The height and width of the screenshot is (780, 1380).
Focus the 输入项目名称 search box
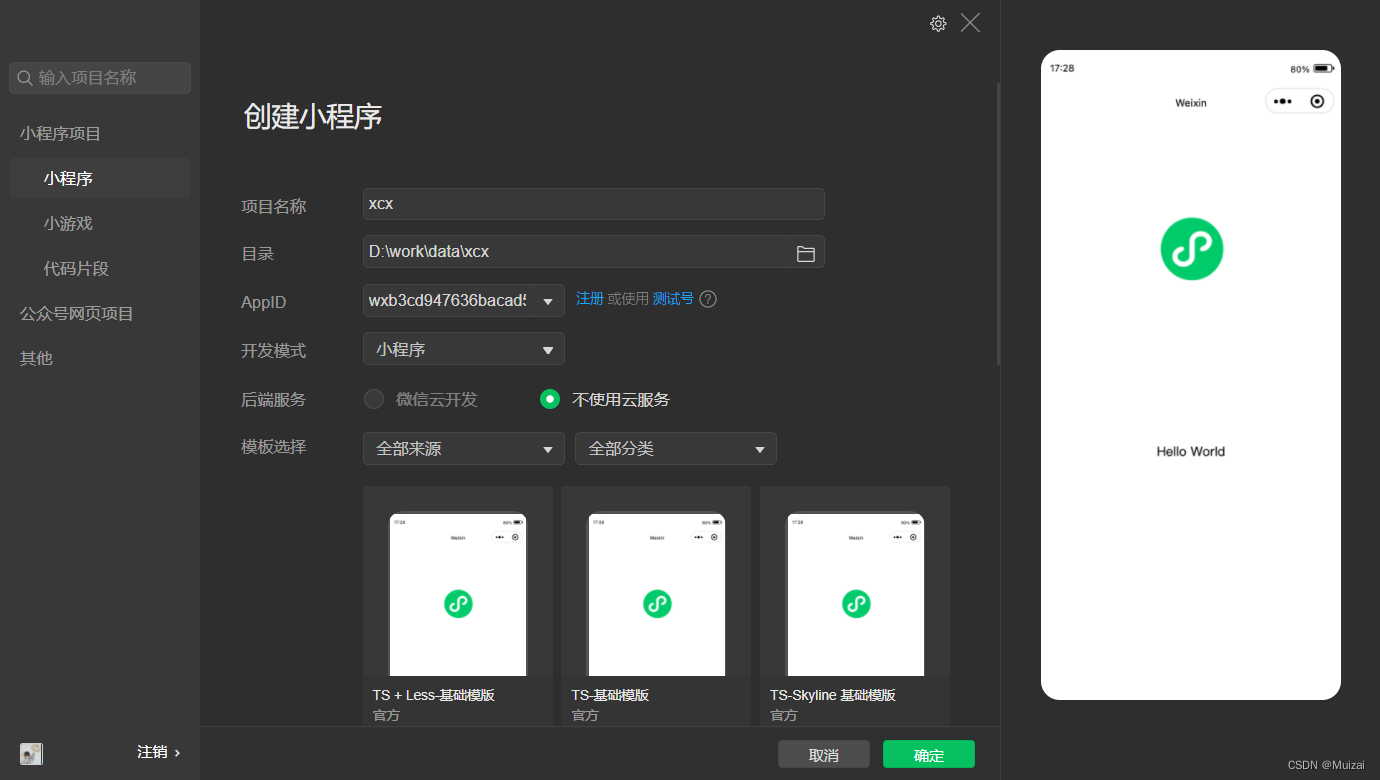[100, 78]
